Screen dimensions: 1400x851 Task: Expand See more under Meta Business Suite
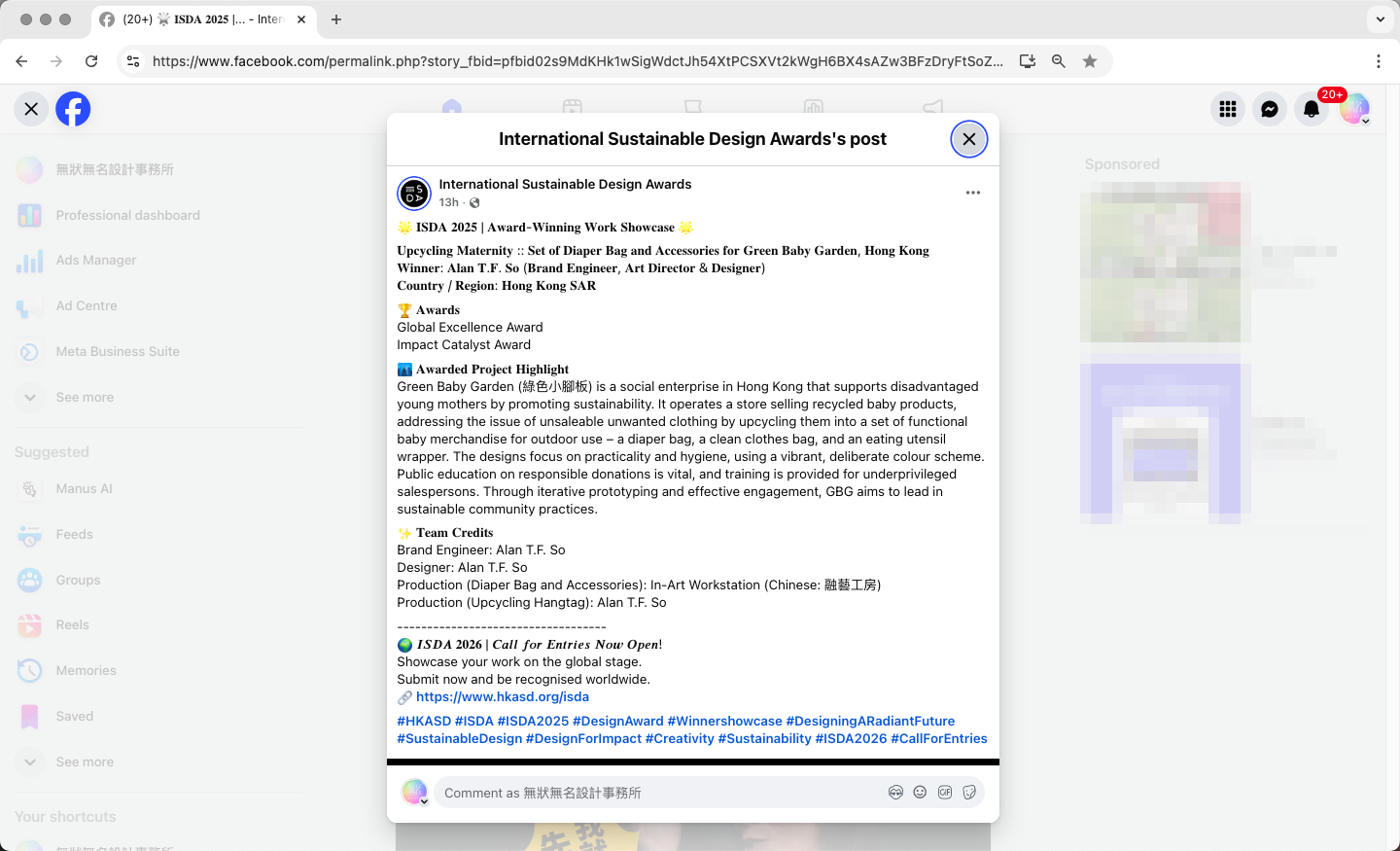coord(157,397)
